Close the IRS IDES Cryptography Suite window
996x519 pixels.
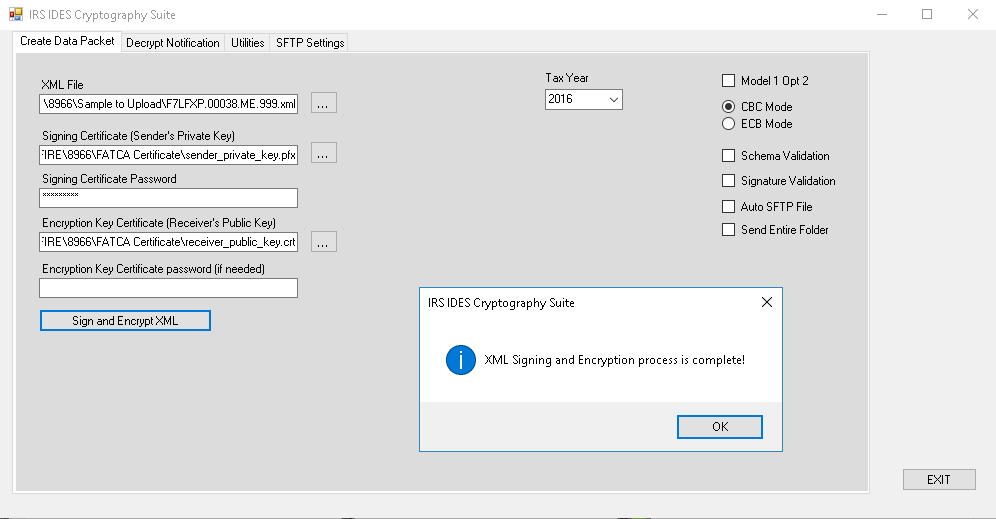pyautogui.click(x=972, y=14)
